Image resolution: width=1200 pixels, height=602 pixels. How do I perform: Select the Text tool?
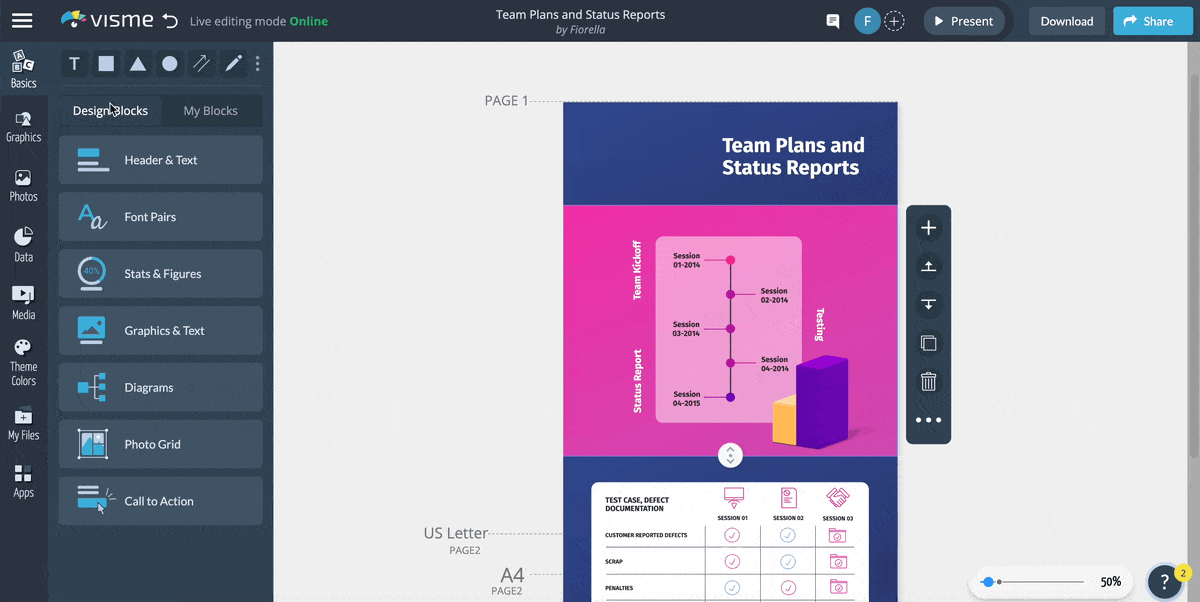point(74,63)
